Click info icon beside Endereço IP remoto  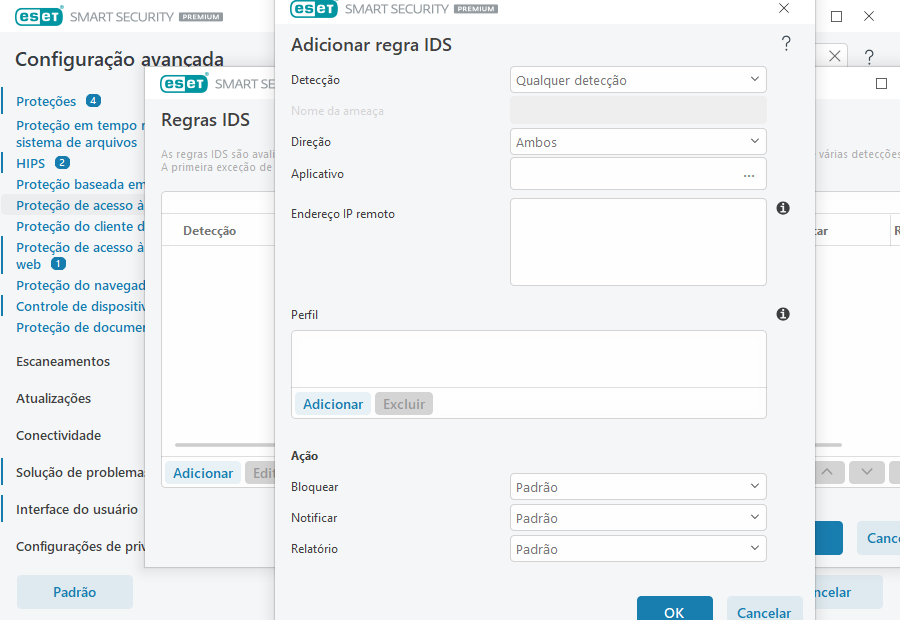783,208
